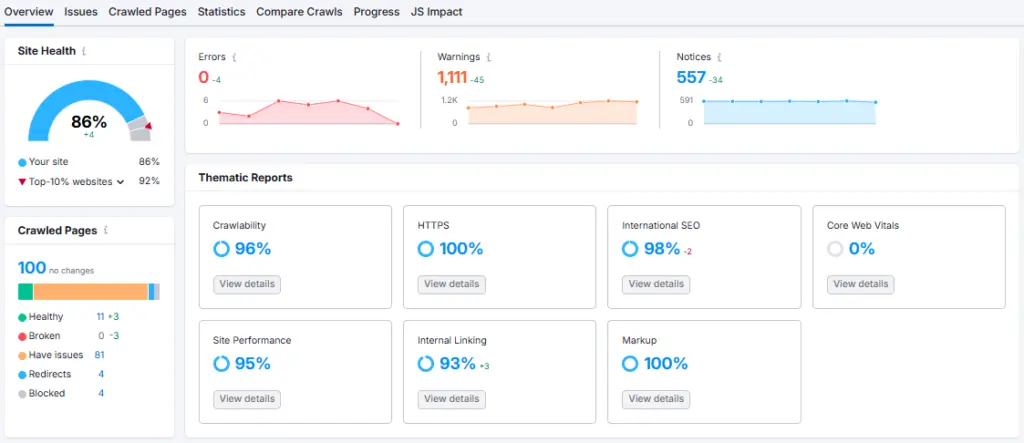
Task: Click the info icon next to Warnings
Action: tap(489, 57)
